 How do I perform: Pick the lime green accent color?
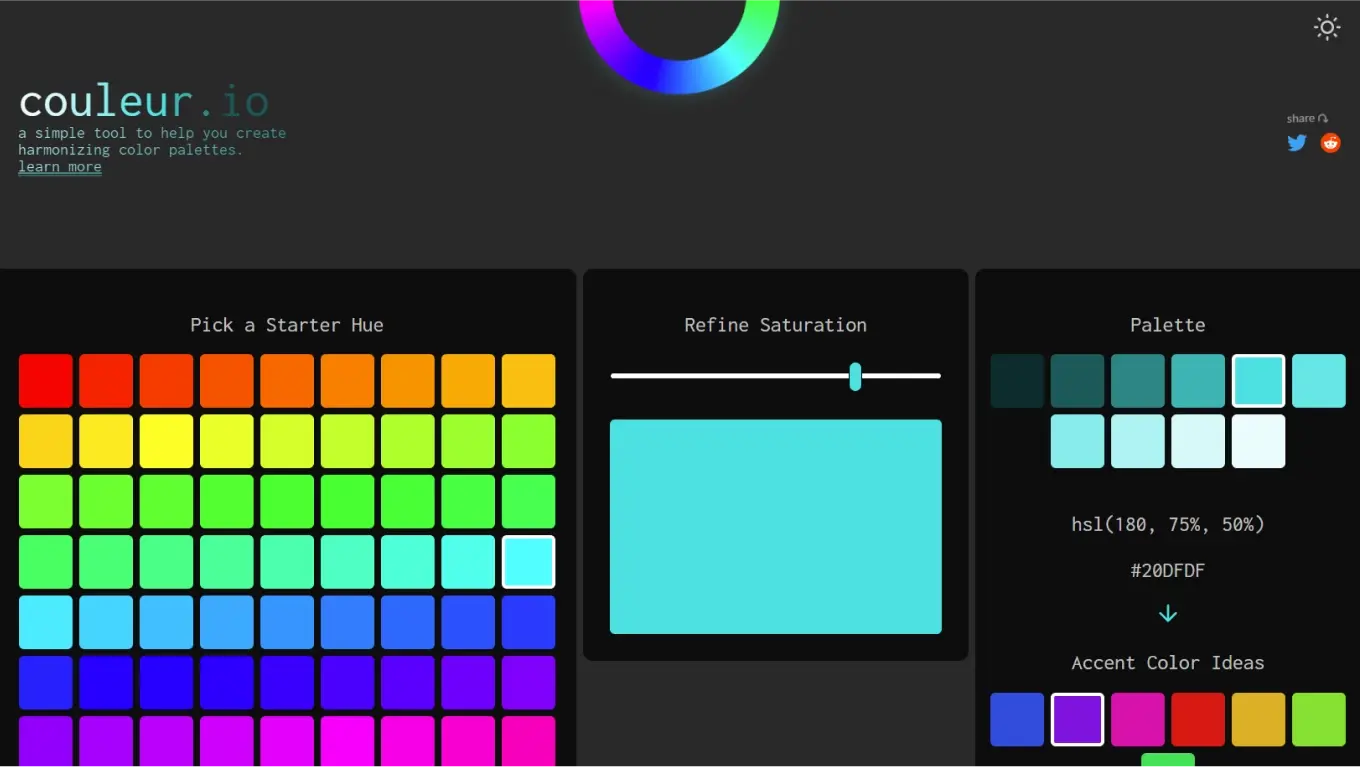1318,720
